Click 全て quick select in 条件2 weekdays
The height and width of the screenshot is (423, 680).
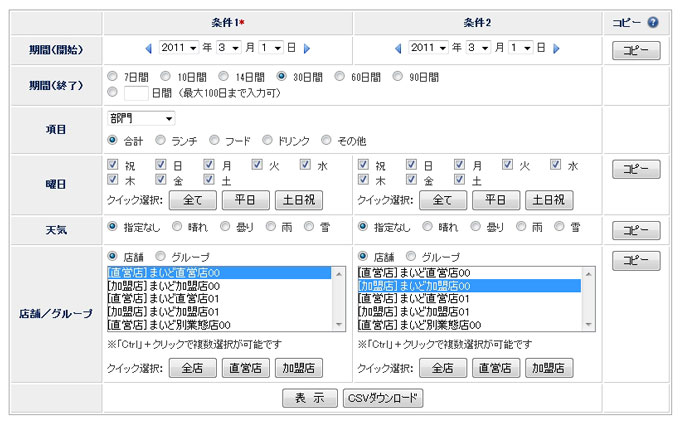tap(443, 200)
